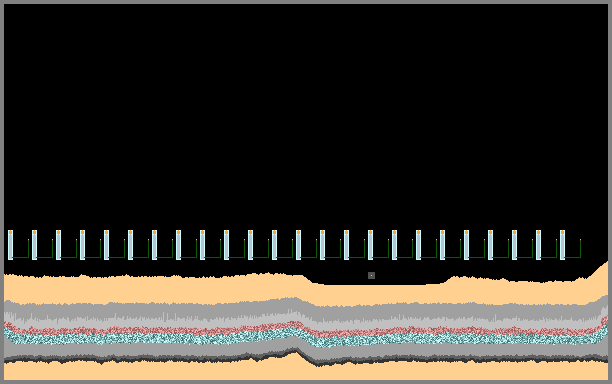
Task: Click the dark charcoal band above the bottom sand
Action: (304, 359)
